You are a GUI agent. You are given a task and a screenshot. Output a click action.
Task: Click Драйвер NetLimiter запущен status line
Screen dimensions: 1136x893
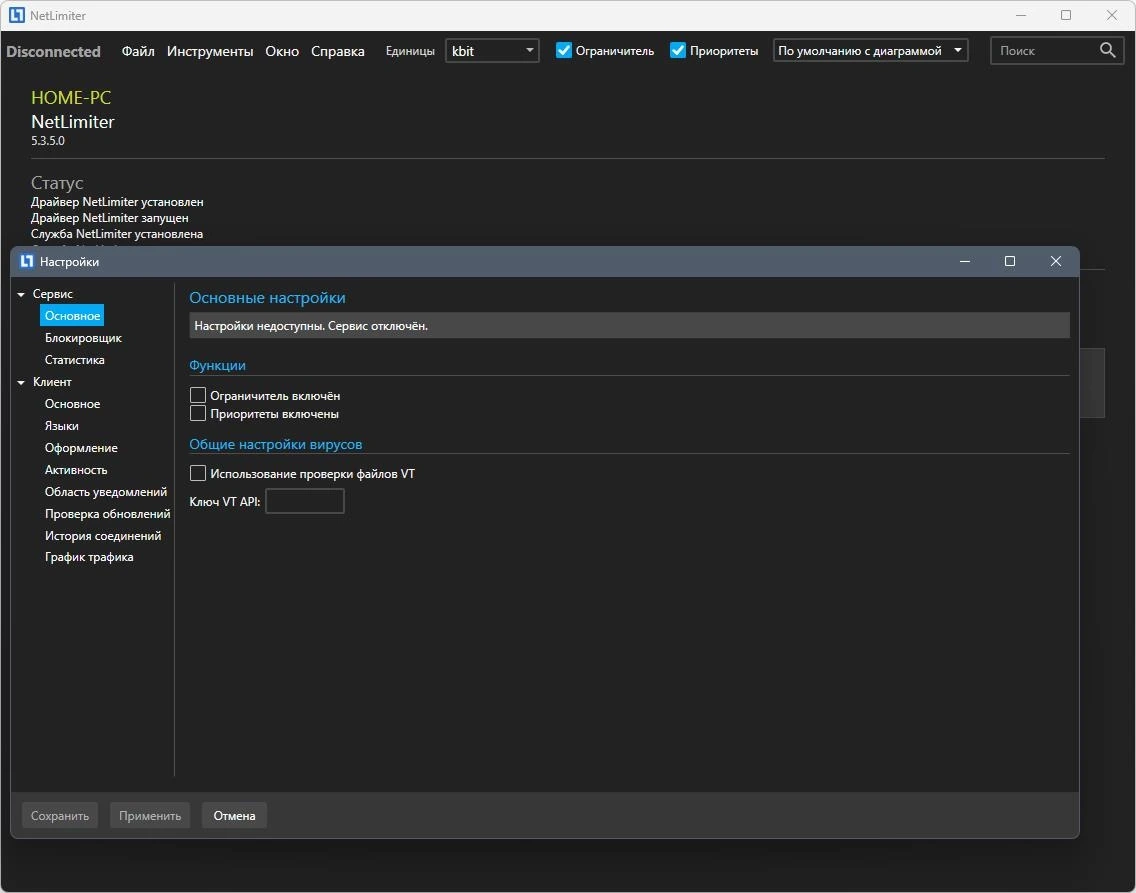click(x=109, y=218)
